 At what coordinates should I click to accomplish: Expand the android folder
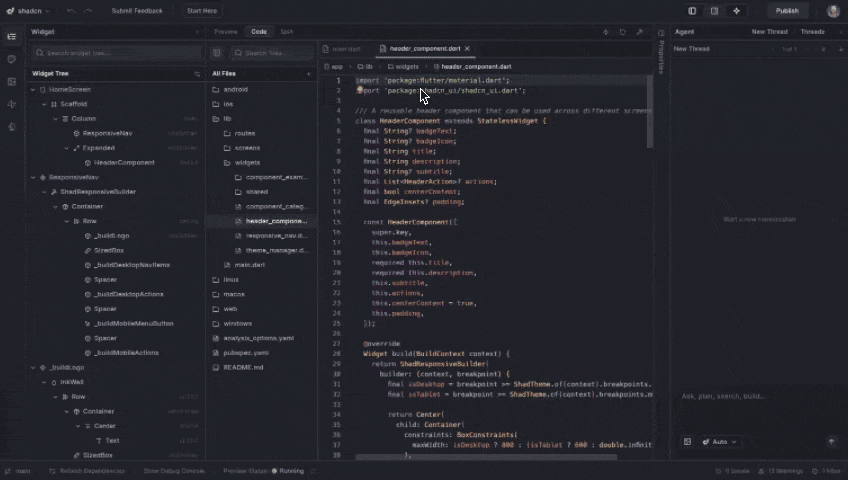(235, 90)
